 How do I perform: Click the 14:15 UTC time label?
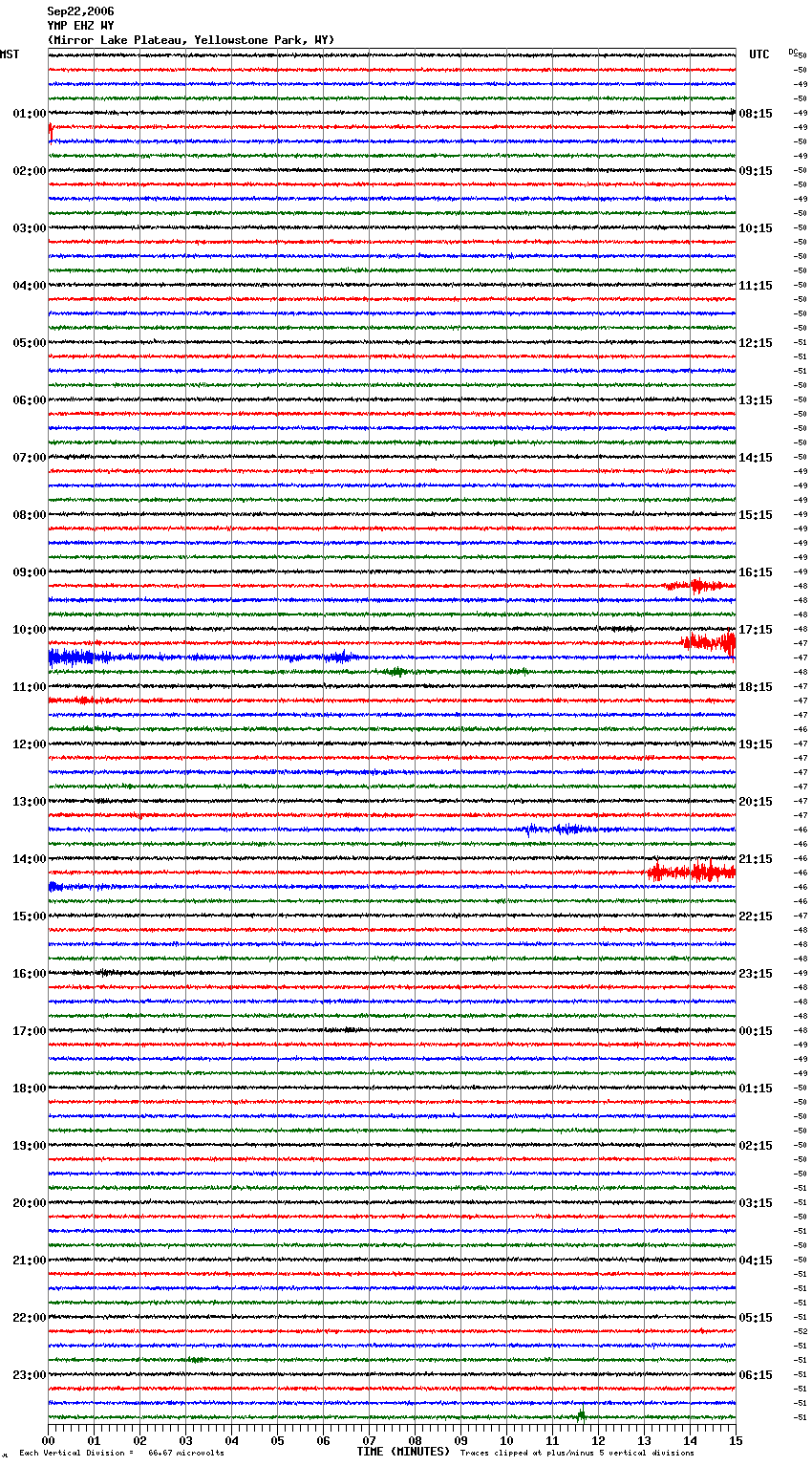coord(756,458)
